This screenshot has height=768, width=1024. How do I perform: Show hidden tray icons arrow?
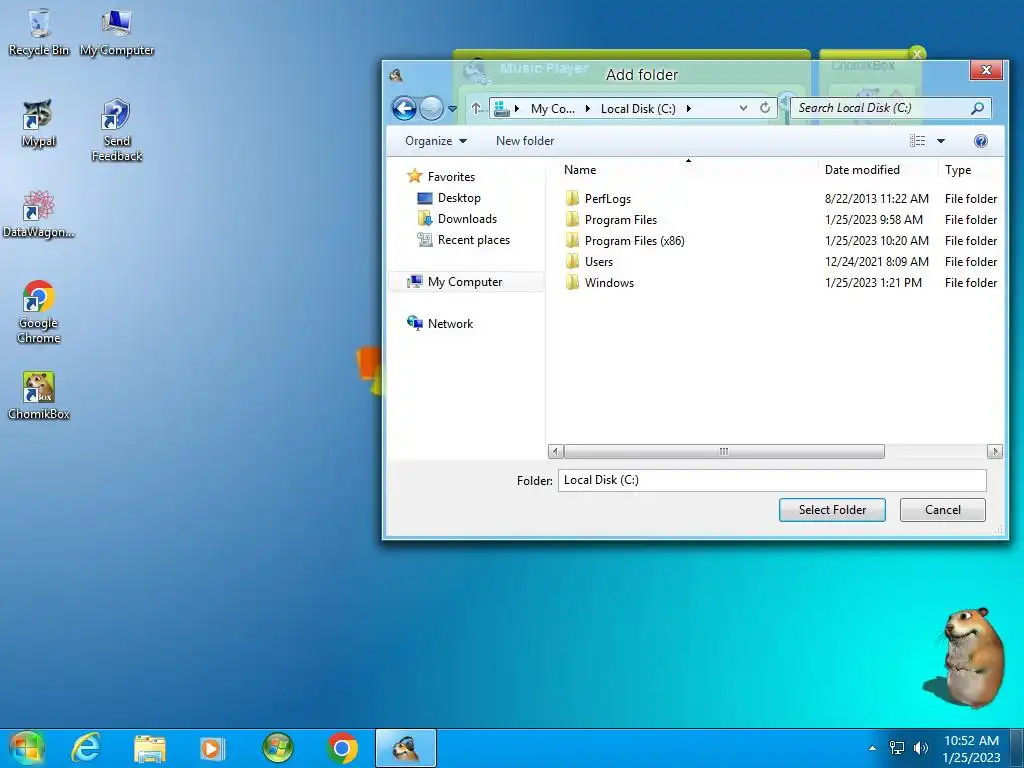click(872, 748)
